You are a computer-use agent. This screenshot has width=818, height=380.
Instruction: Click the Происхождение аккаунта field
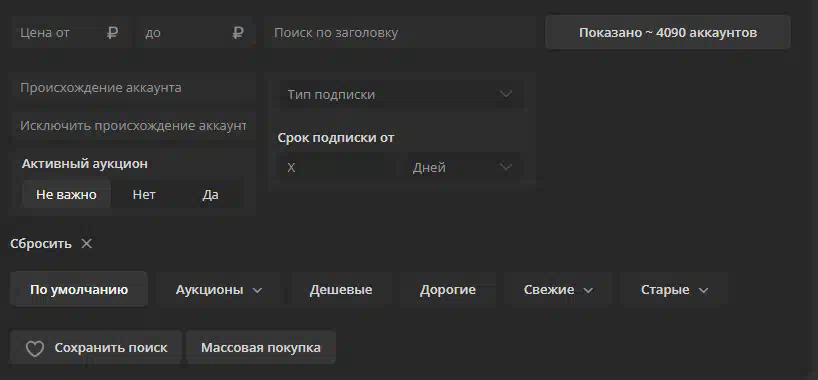[x=133, y=87]
